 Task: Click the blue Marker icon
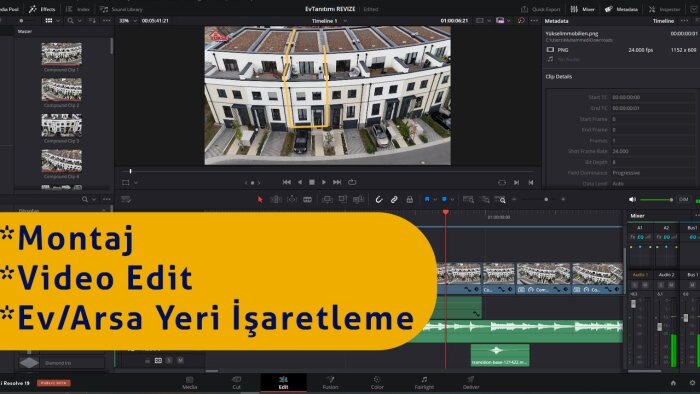444,199
